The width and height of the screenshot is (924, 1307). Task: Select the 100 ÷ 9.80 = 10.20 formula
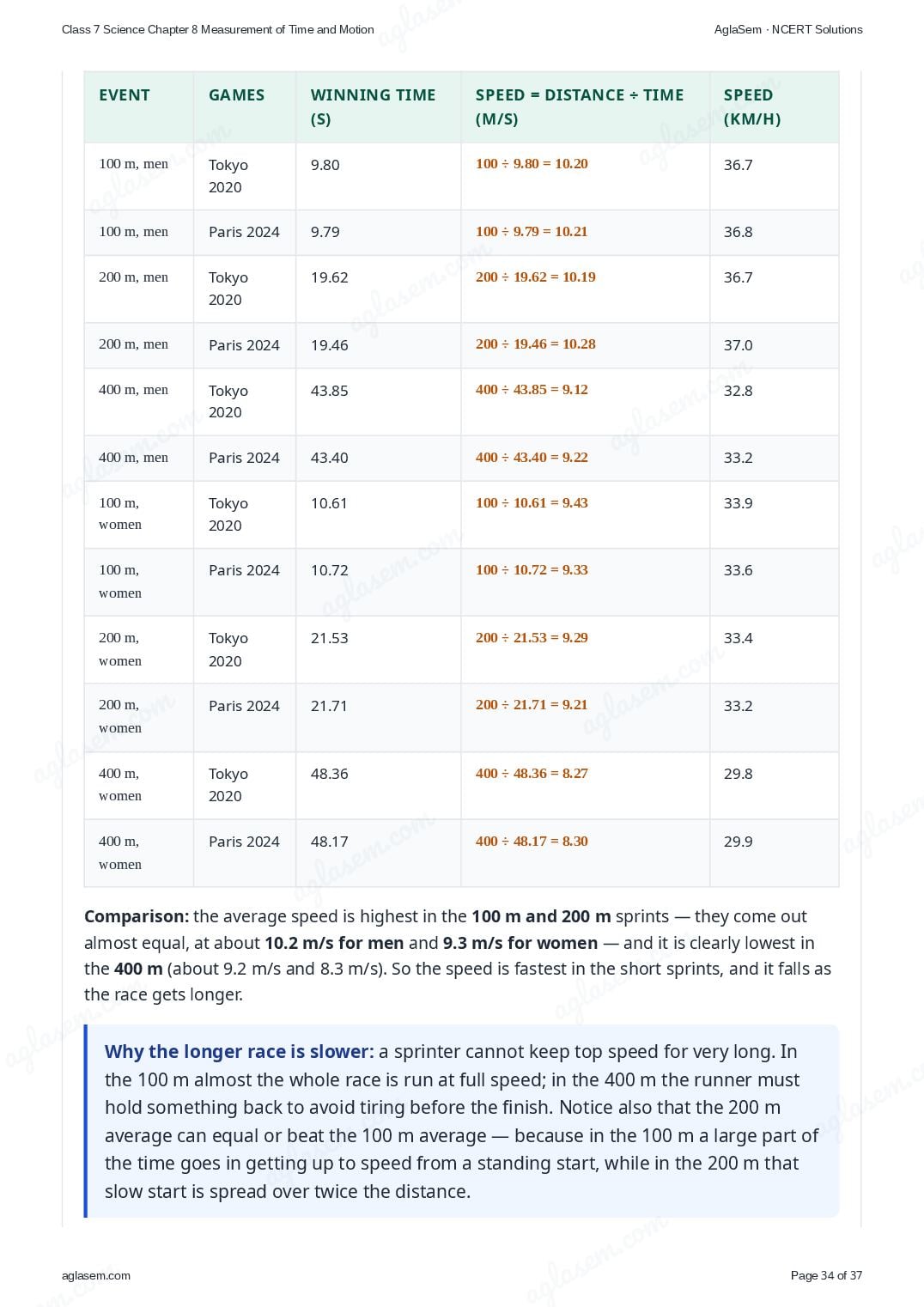[532, 163]
